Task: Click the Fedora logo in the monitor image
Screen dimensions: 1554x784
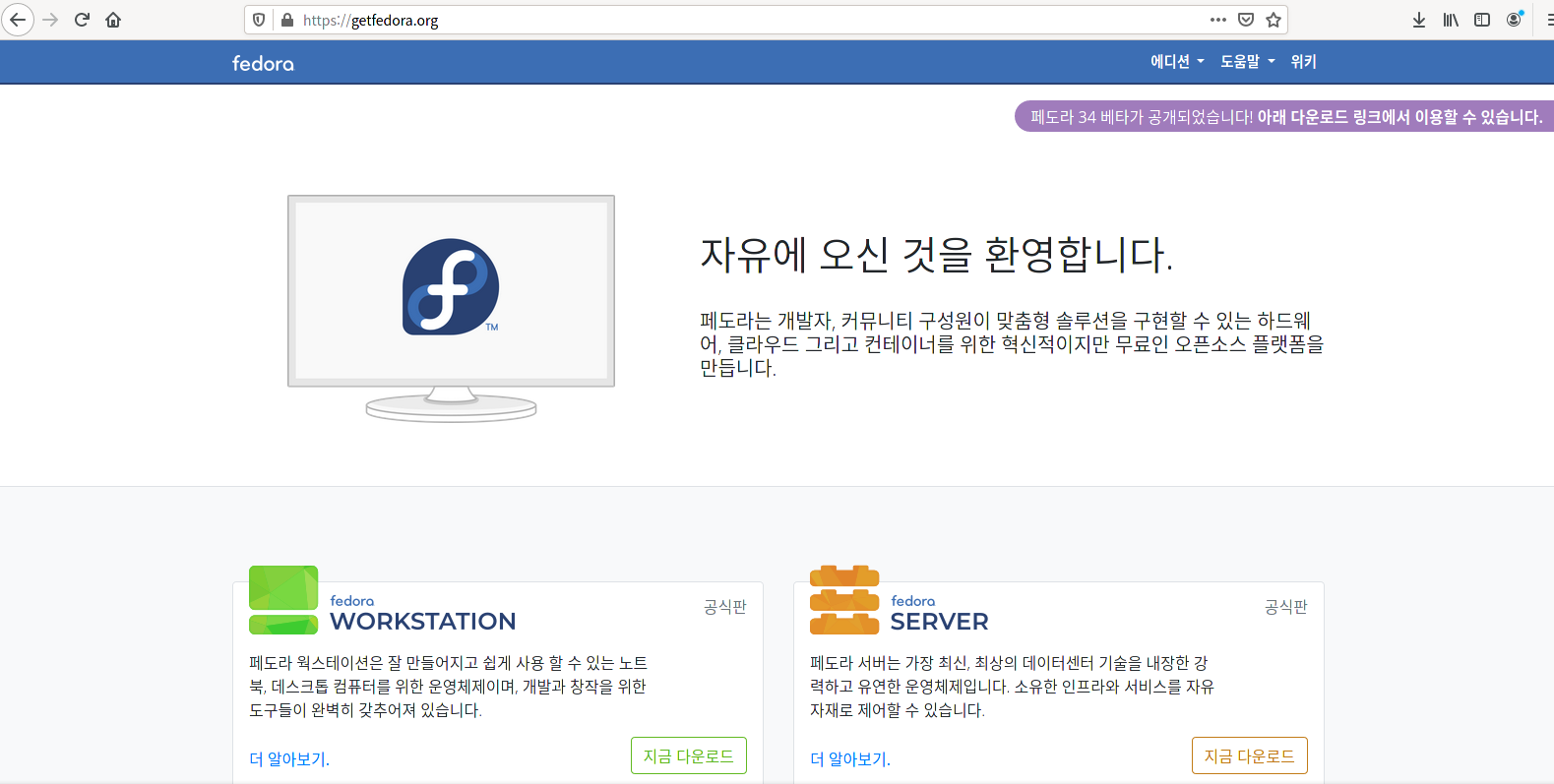Action: point(451,286)
